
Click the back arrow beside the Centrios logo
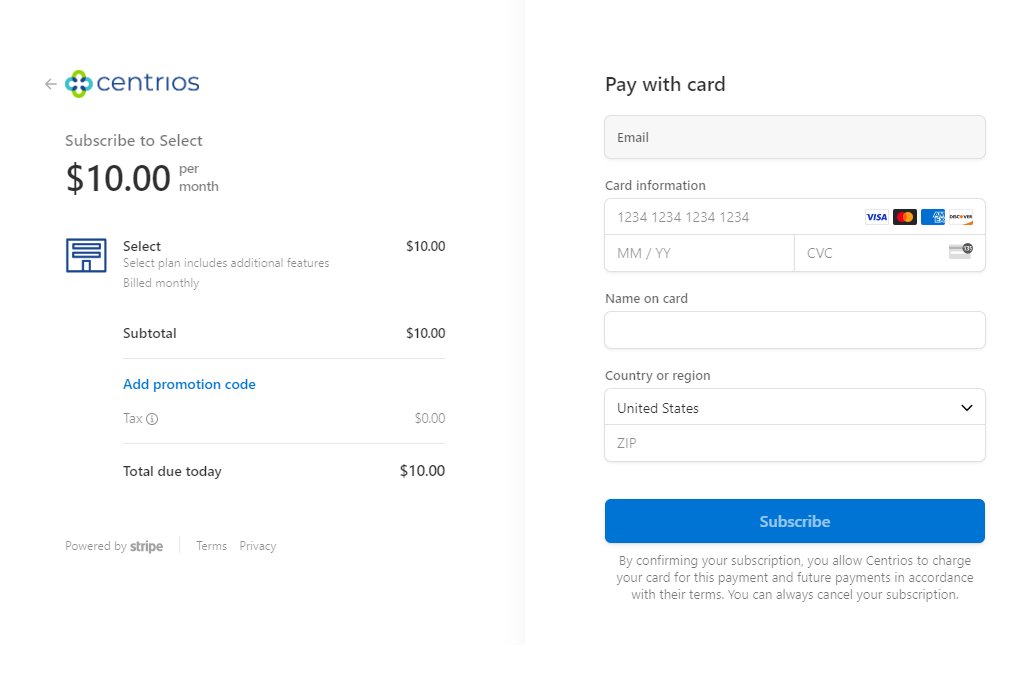51,84
